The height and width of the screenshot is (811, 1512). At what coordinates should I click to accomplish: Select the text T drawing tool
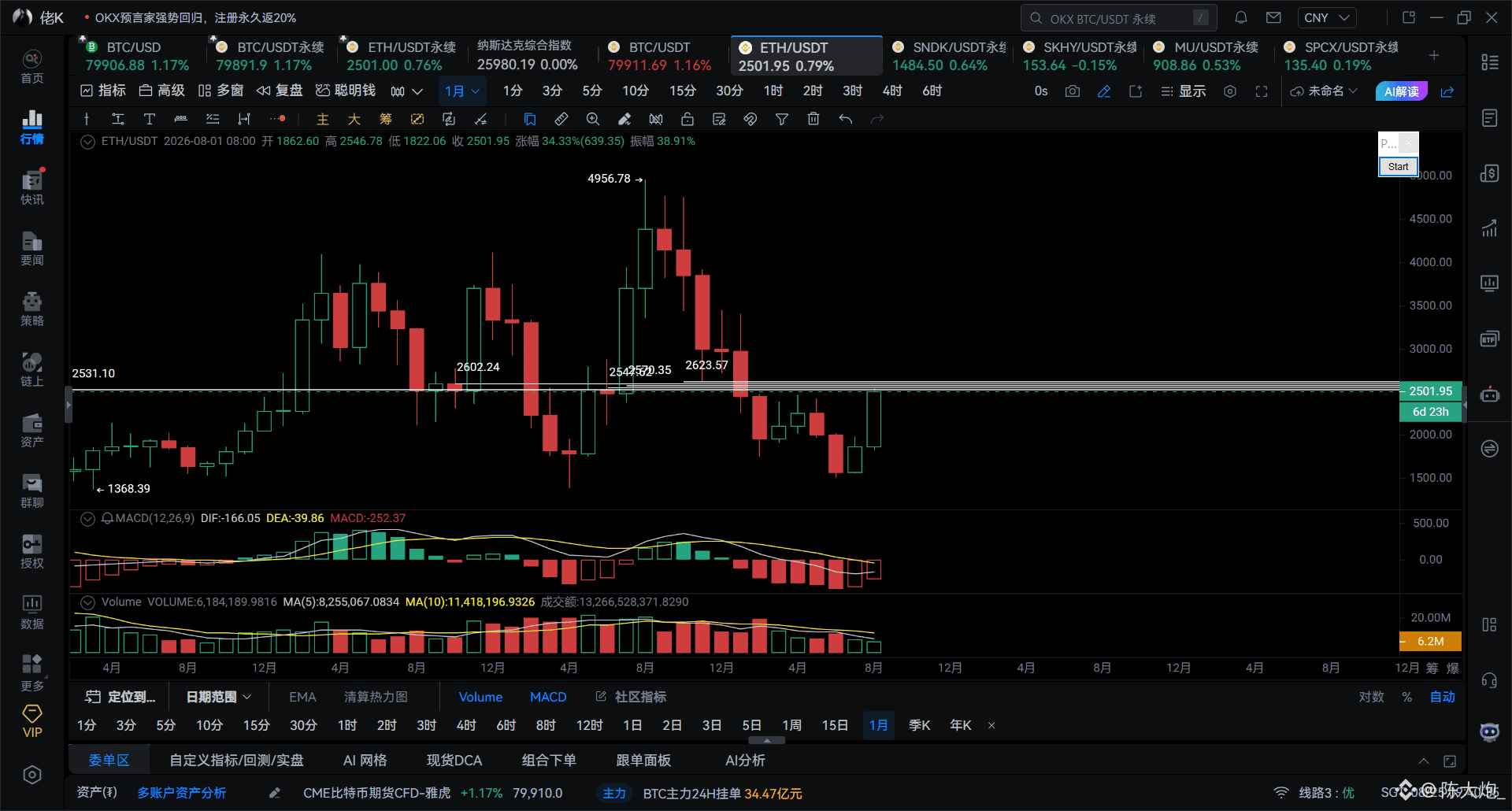149,119
